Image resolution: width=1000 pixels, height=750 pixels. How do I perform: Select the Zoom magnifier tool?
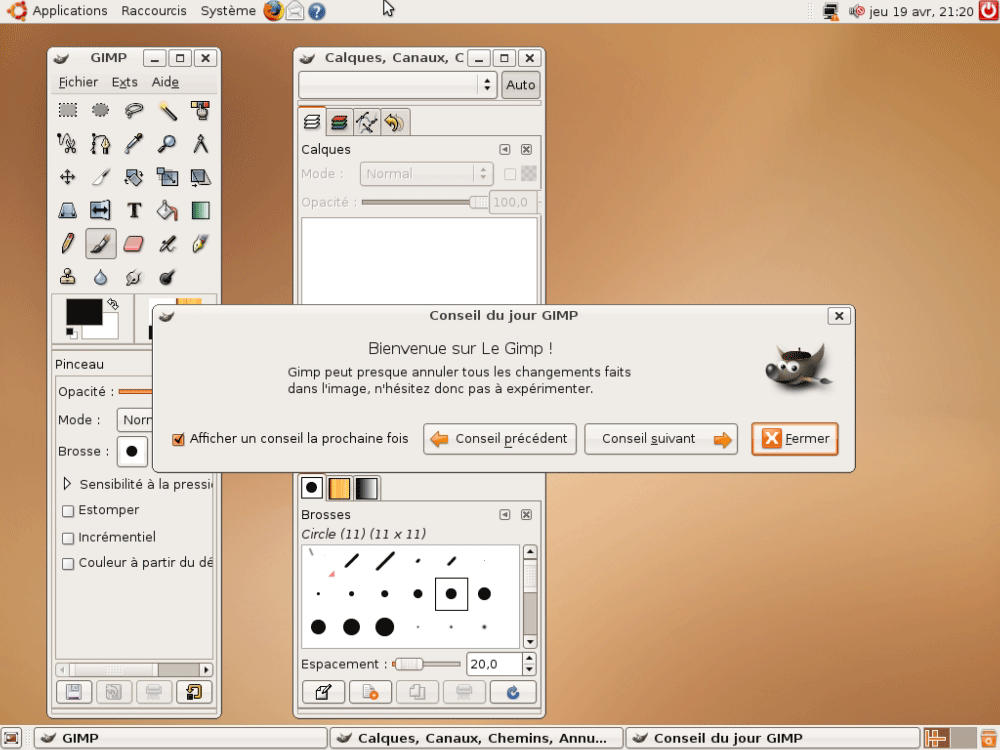(167, 143)
